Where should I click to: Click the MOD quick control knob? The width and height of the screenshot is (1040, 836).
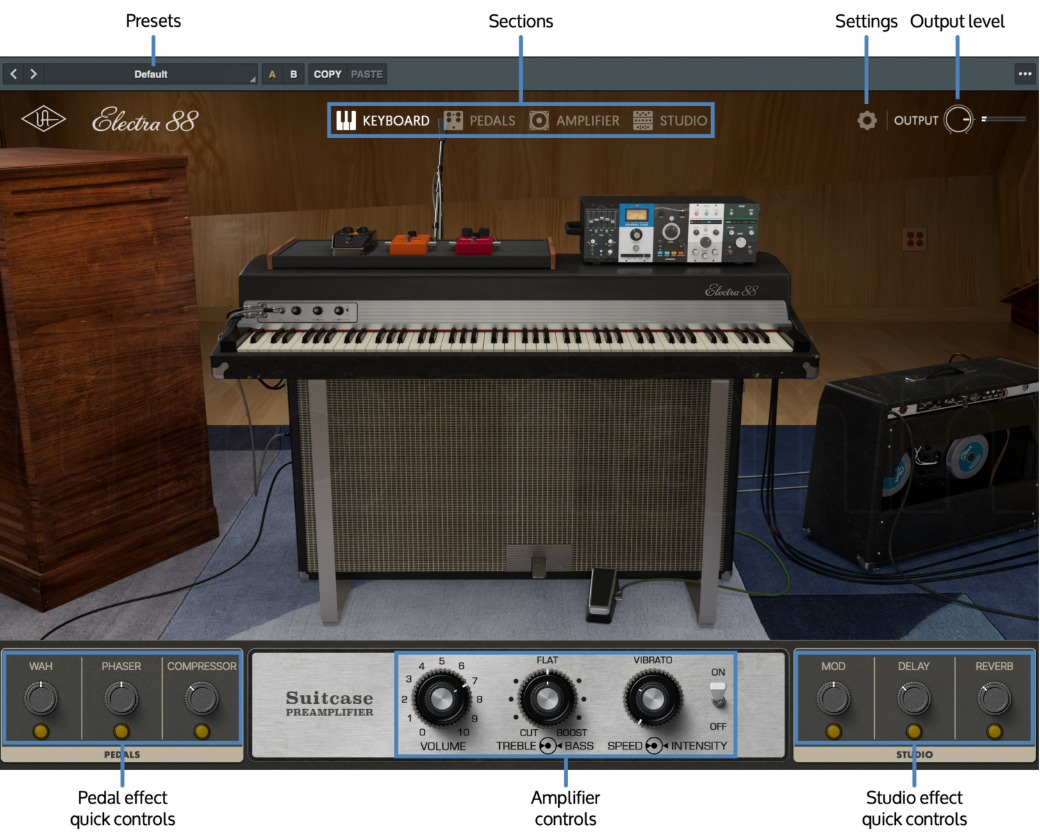(x=833, y=698)
